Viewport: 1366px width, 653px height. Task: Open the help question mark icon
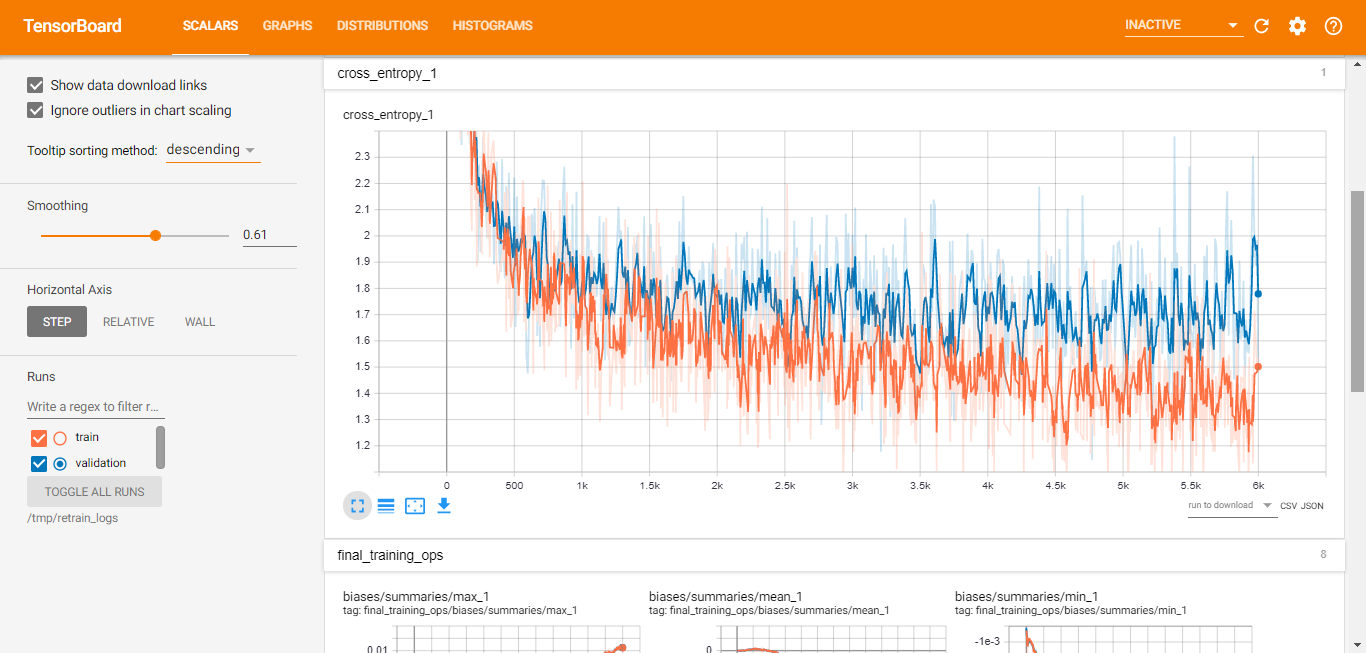pyautogui.click(x=1333, y=26)
